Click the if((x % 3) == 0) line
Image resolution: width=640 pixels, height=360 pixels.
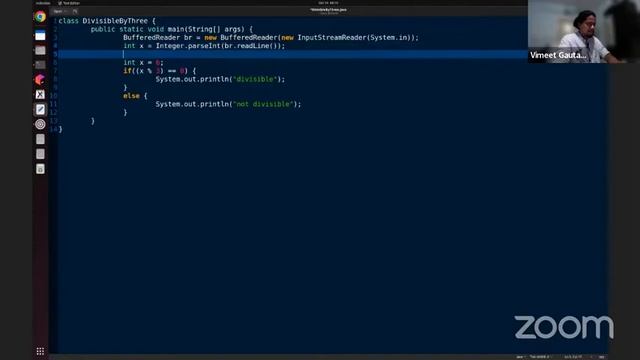point(160,71)
